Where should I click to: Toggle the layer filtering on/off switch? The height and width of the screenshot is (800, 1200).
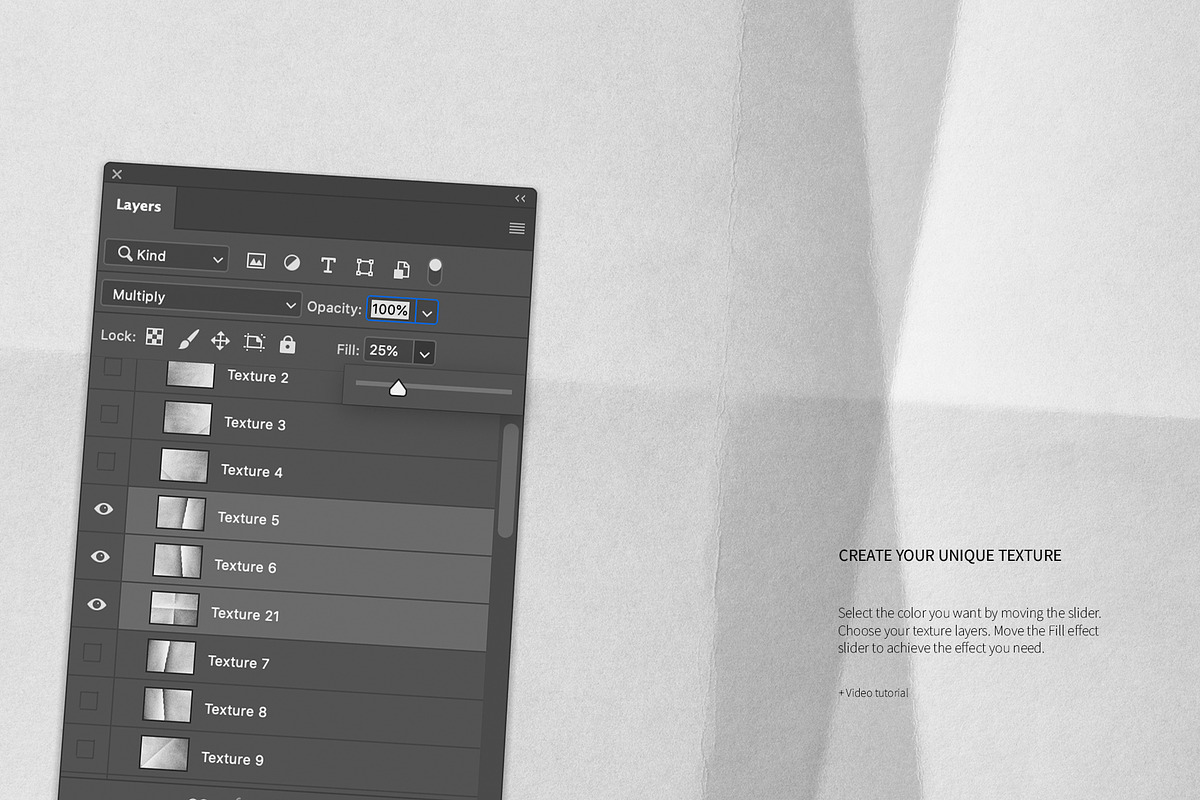coord(435,271)
